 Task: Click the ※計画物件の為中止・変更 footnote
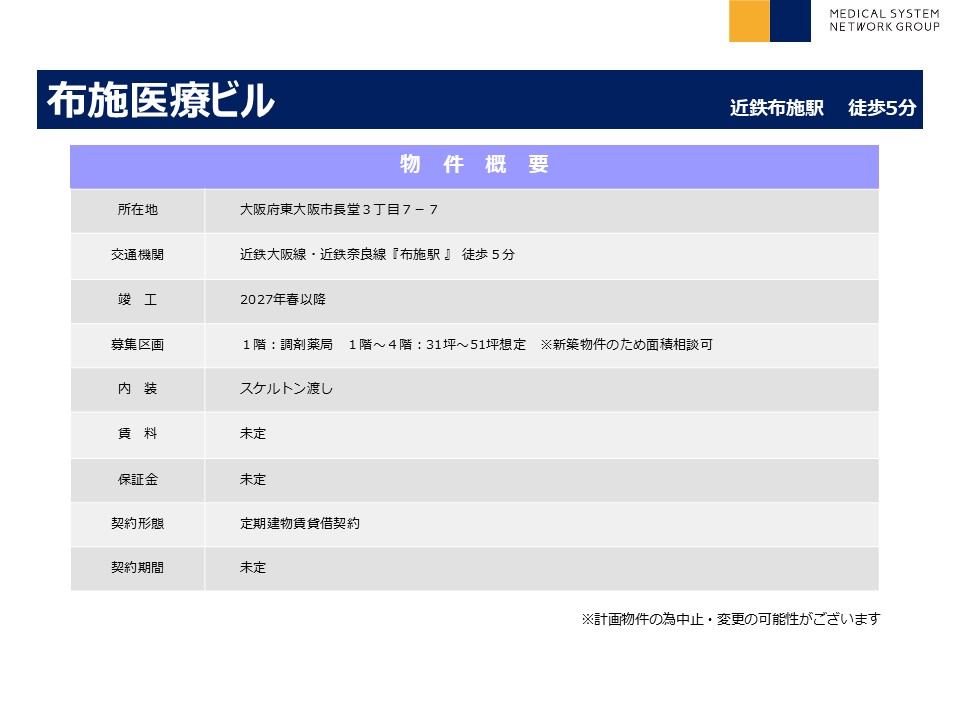tap(730, 619)
